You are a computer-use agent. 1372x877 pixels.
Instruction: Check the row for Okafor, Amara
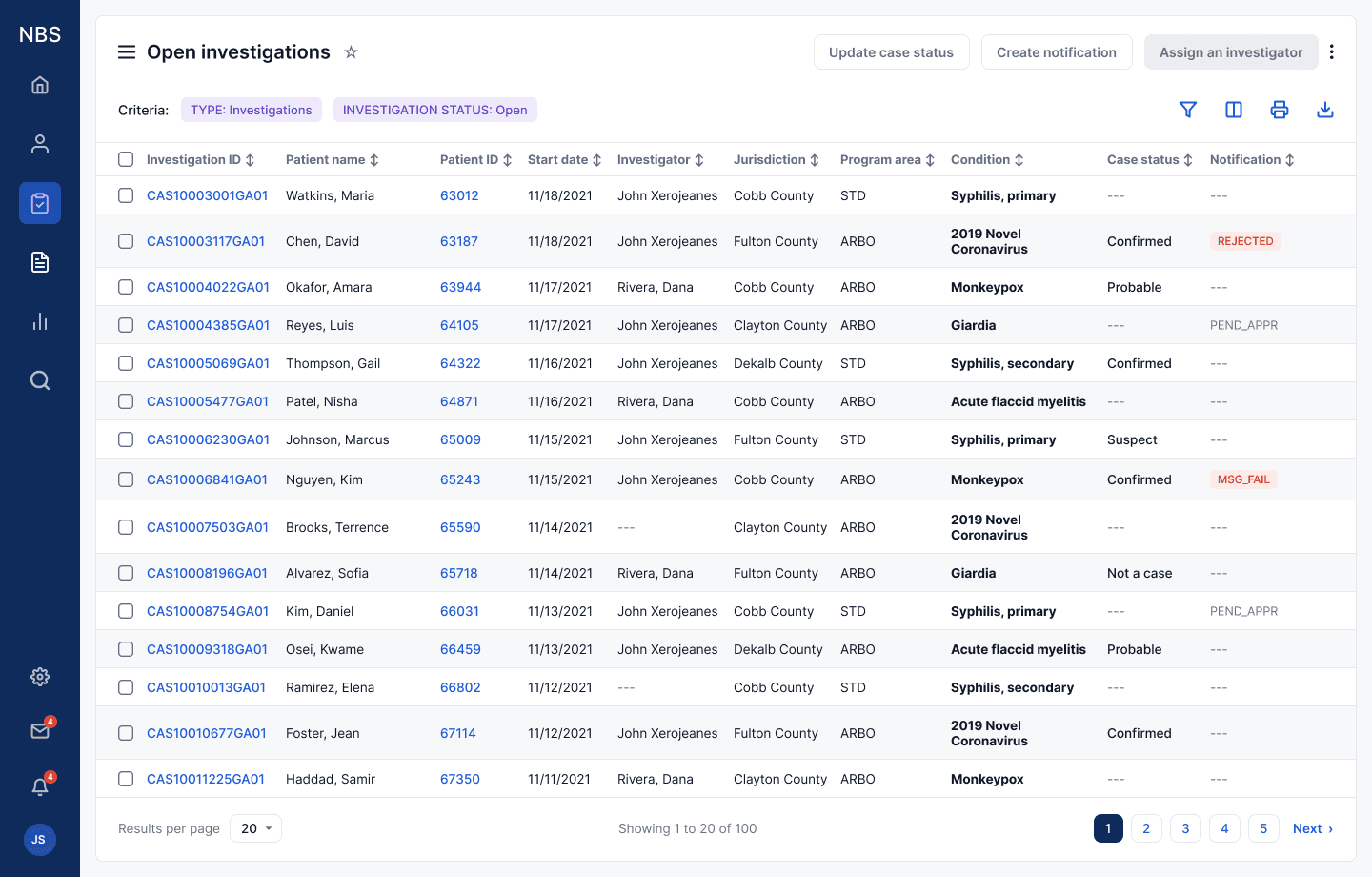(126, 287)
